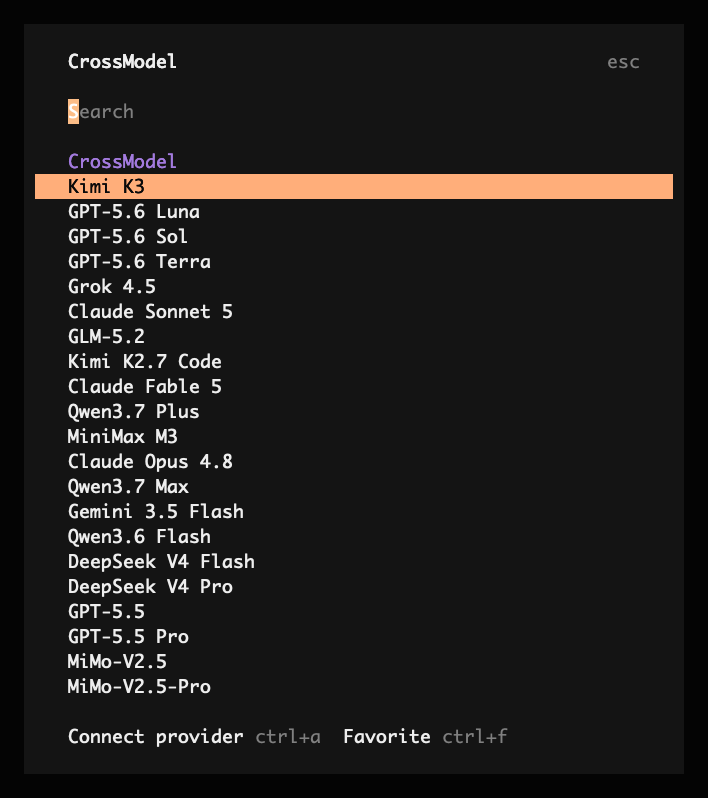Image resolution: width=708 pixels, height=798 pixels.
Task: Choose Claude Opus 4.8
Action: tap(354, 461)
